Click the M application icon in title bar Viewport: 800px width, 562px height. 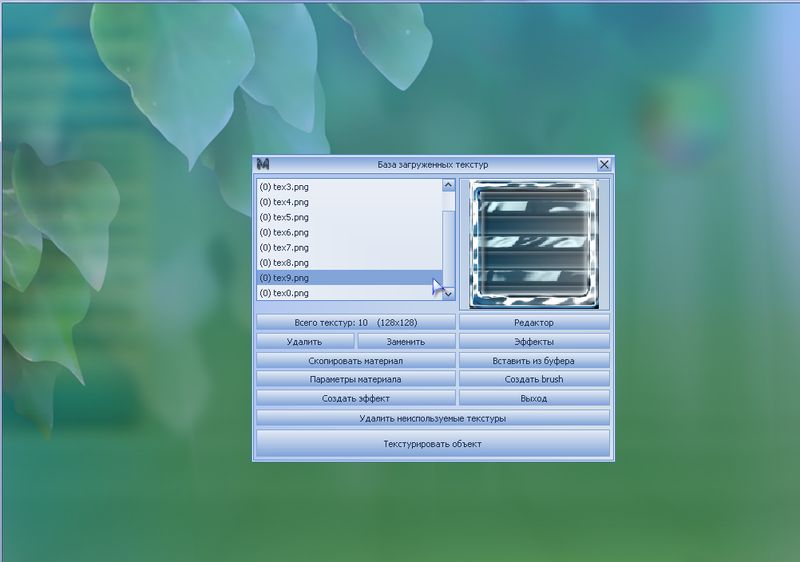pos(264,164)
